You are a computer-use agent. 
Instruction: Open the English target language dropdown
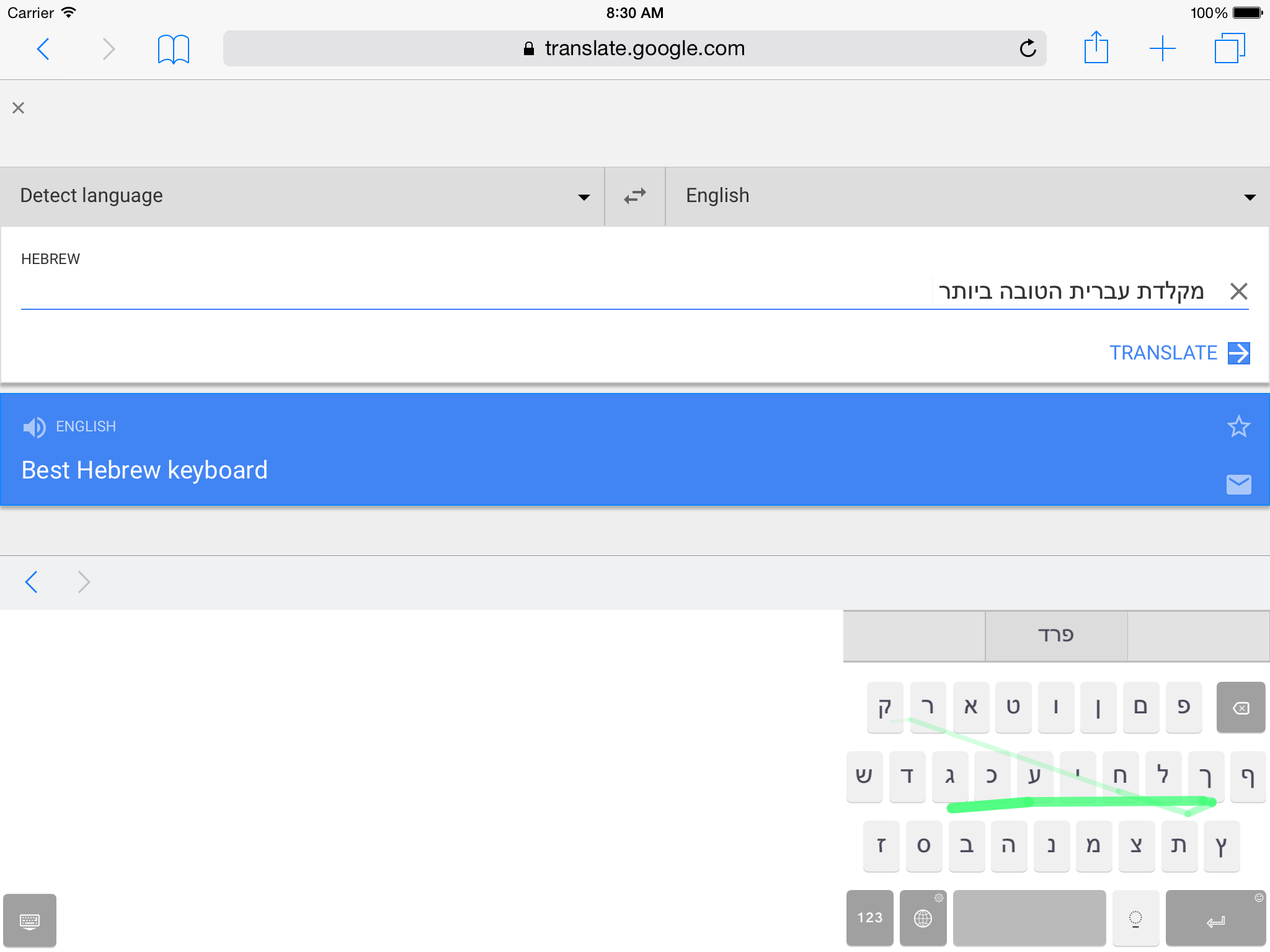tap(967, 196)
